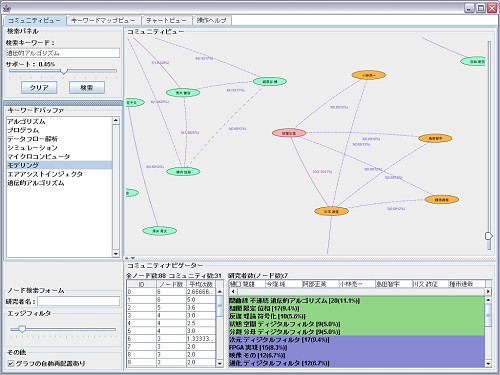This screenshot has width=500, height=375.
Task: Click keyword results scroll-up arrow
Action: 488,300
